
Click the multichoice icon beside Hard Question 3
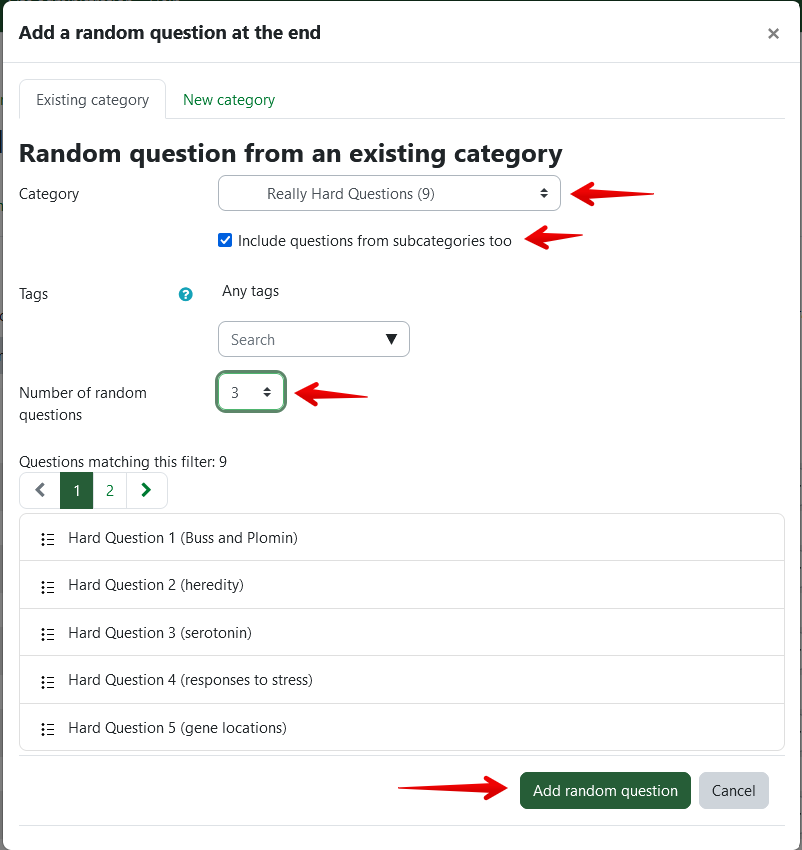point(47,634)
